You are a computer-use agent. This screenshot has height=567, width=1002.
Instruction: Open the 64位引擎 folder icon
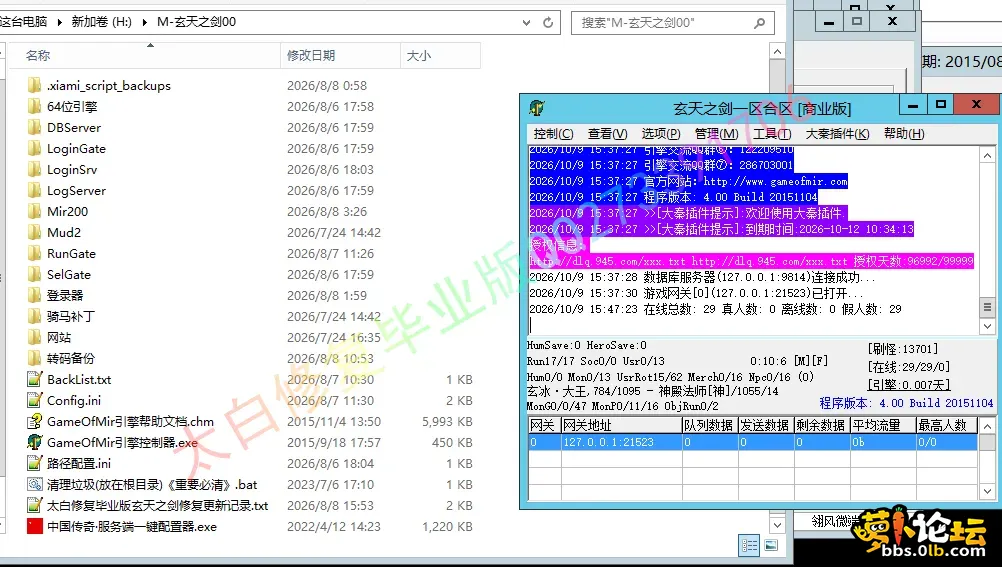pyautogui.click(x=35, y=107)
